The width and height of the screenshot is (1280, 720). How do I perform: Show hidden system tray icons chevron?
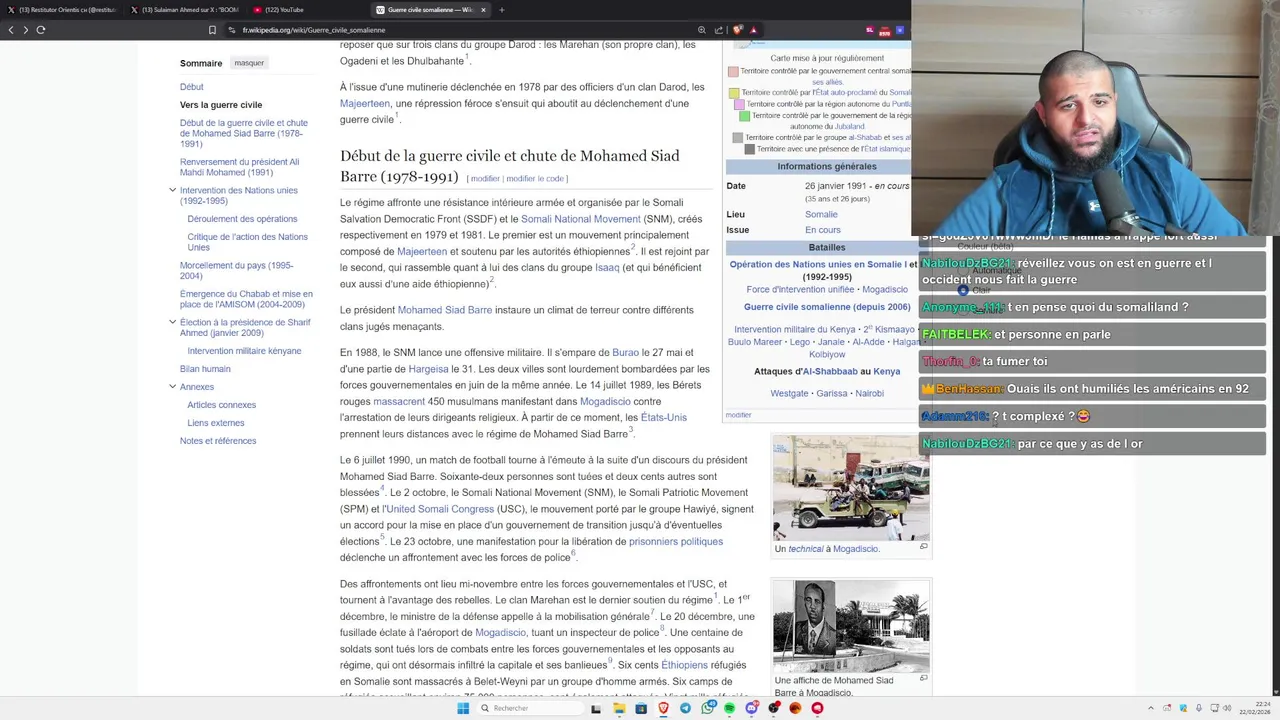[1150, 708]
